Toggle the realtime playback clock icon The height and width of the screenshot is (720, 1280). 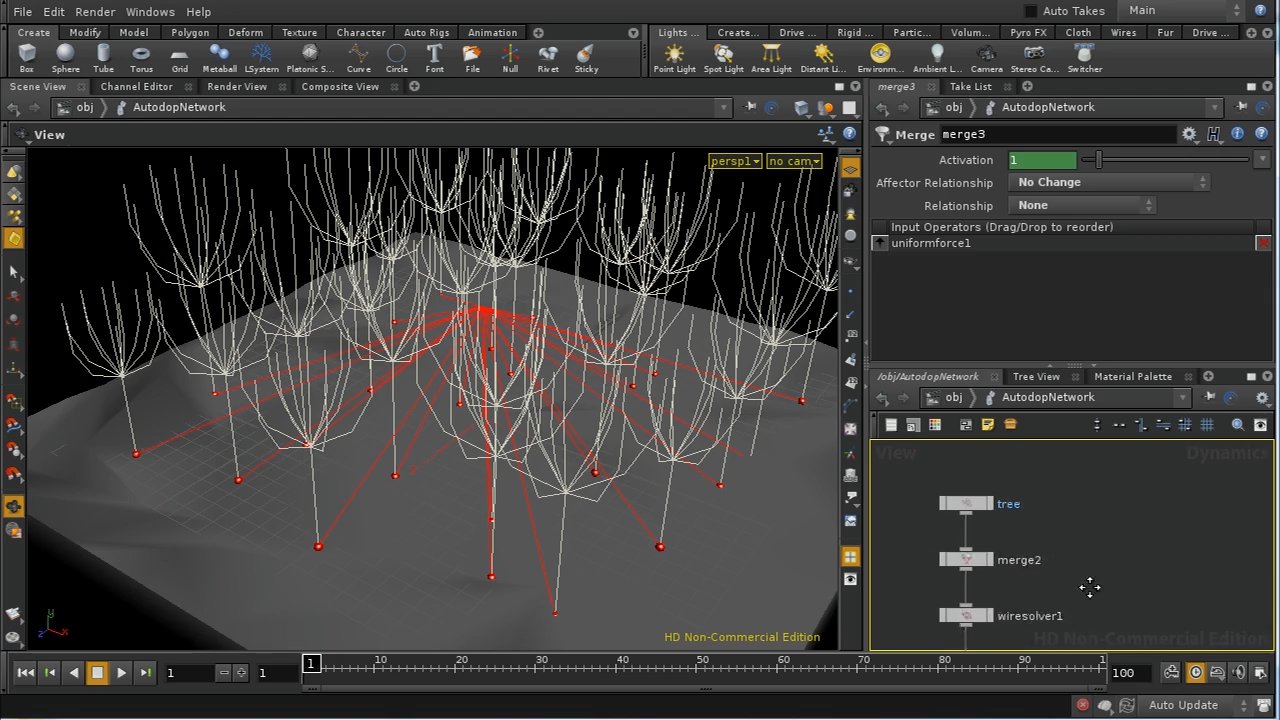click(x=1196, y=672)
